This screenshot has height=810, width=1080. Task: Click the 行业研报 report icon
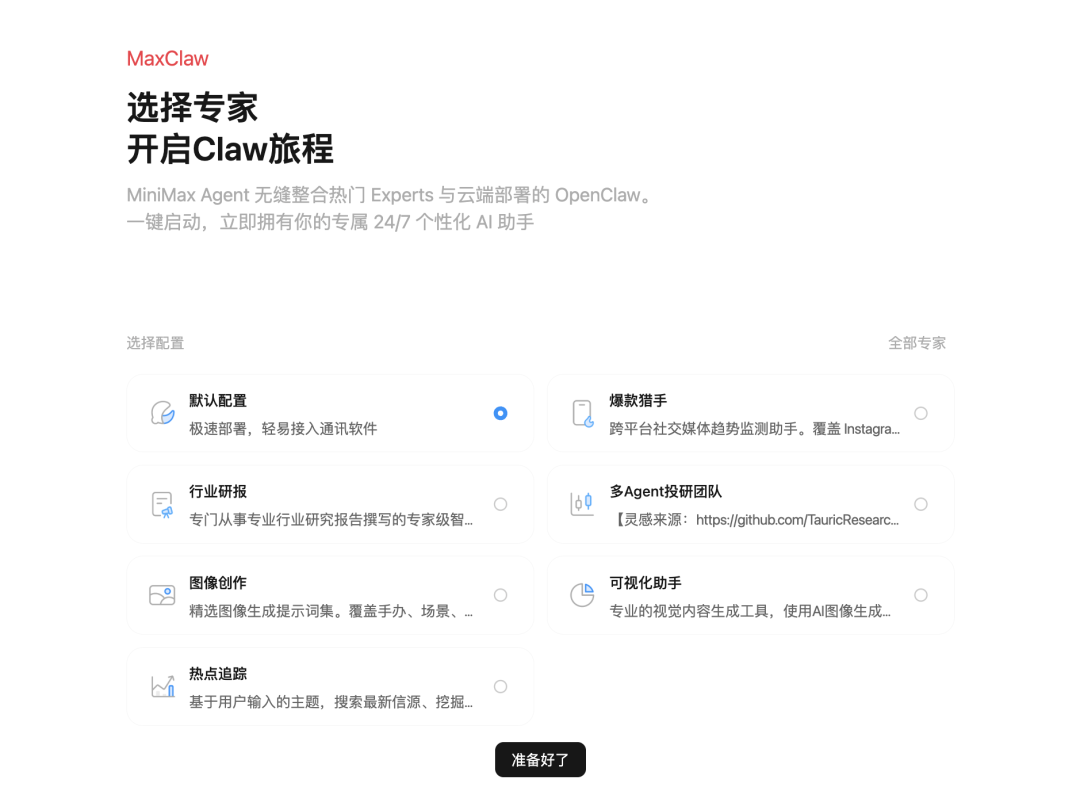click(x=161, y=503)
